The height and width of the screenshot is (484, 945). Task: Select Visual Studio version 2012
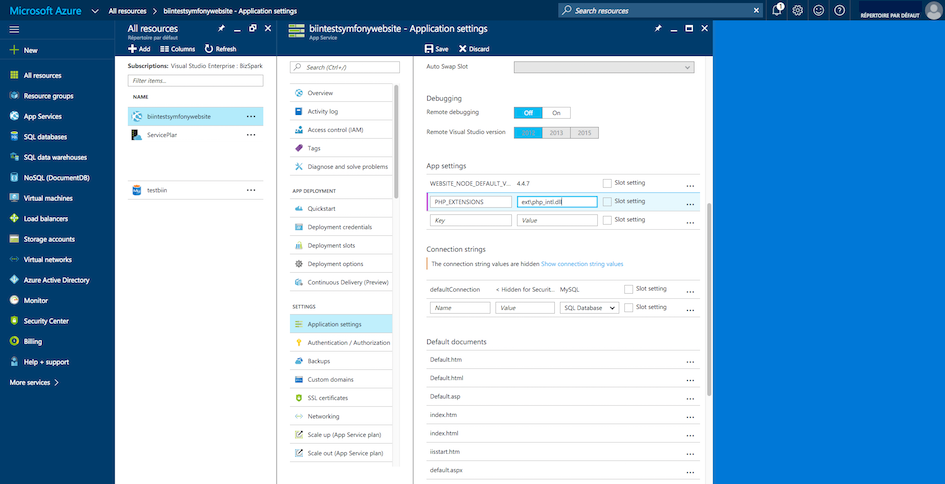click(528, 133)
